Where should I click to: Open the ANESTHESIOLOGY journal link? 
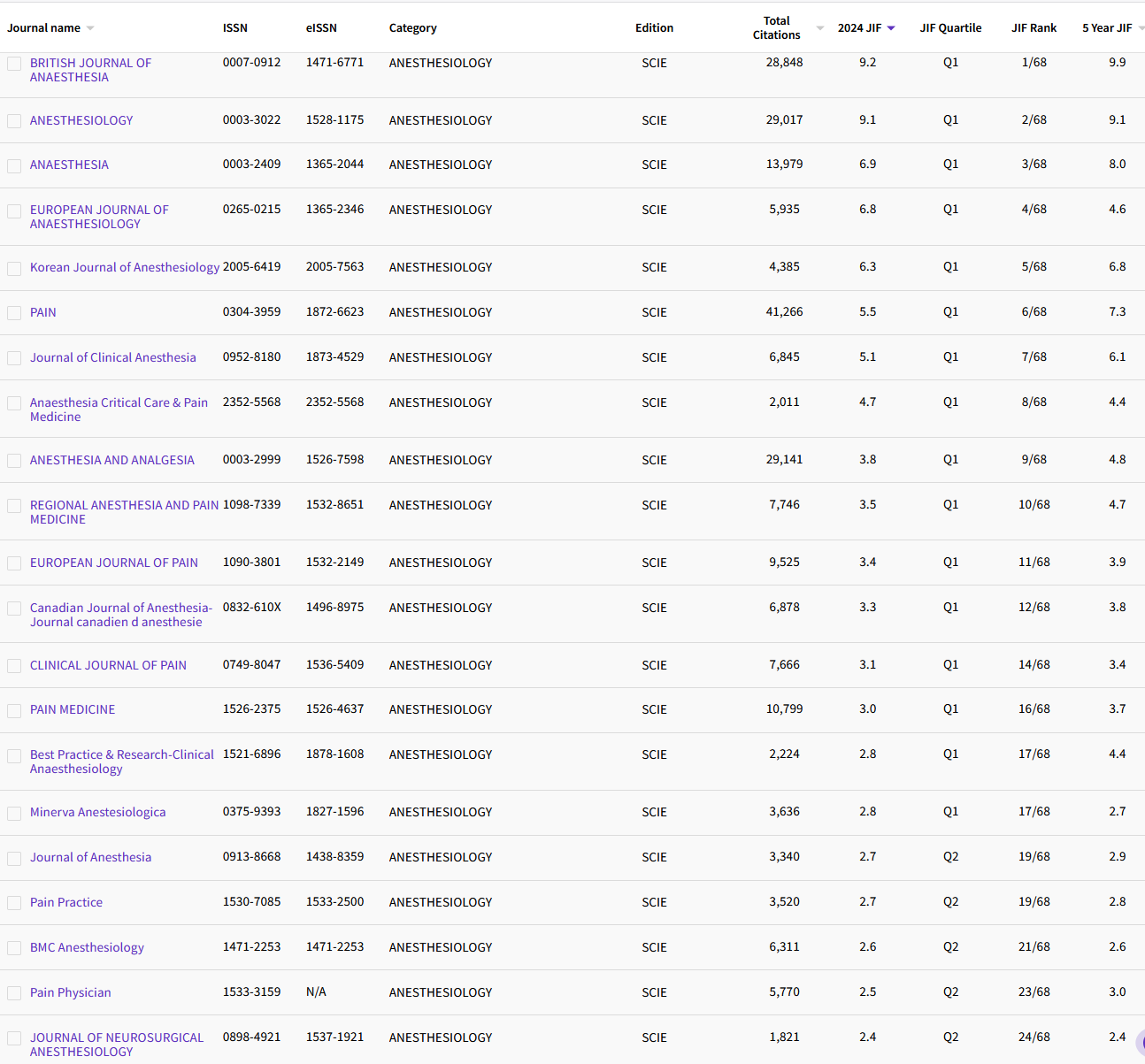81,120
